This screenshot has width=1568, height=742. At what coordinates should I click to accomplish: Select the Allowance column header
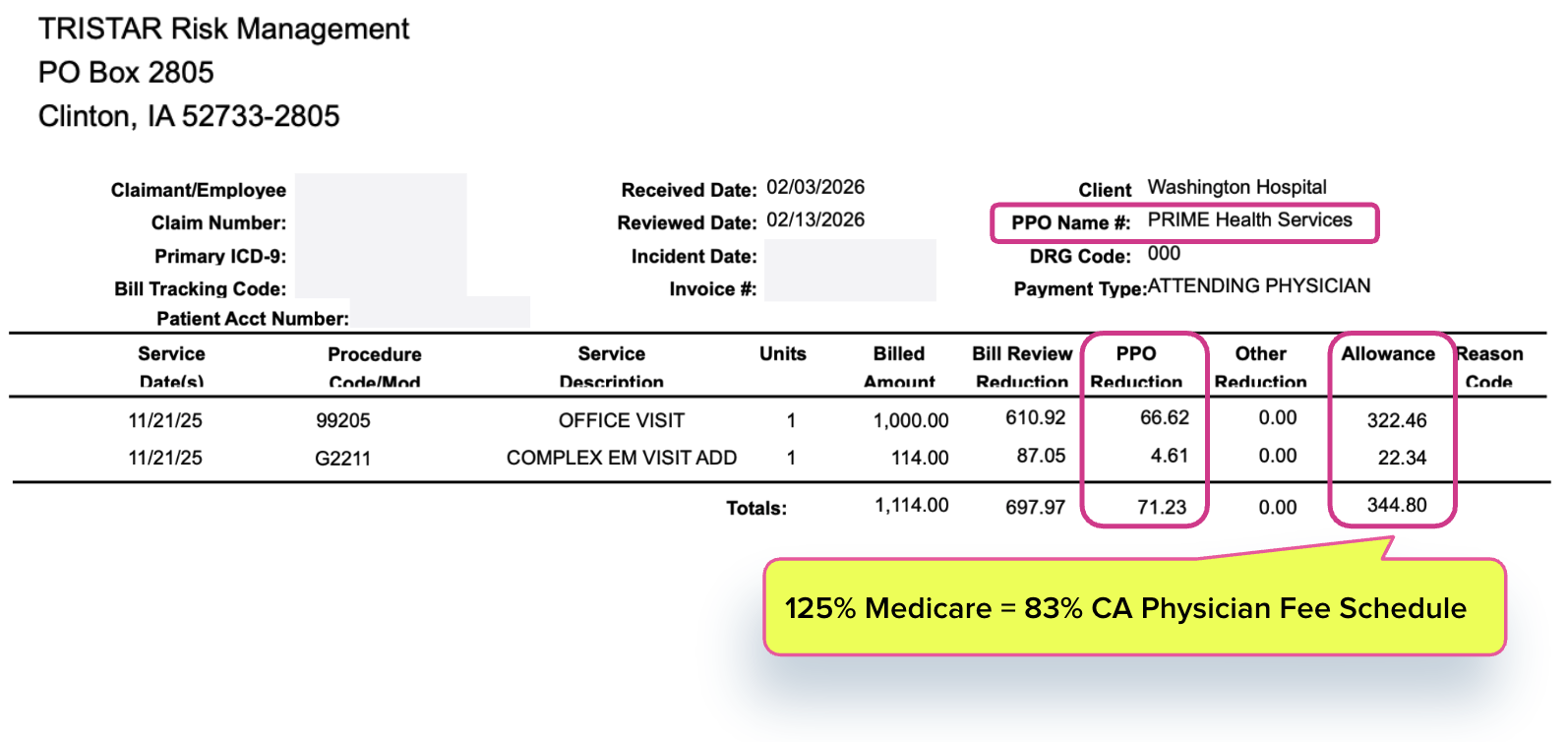click(1388, 354)
